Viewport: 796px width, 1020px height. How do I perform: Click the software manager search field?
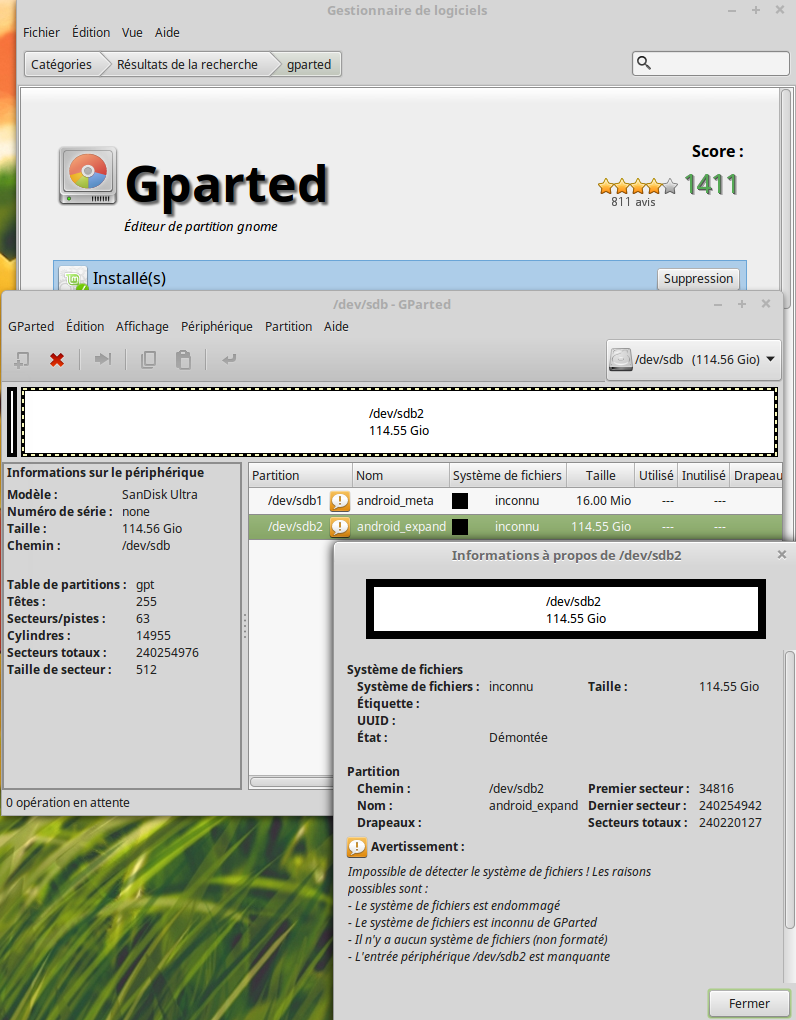pyautogui.click(x=711, y=63)
